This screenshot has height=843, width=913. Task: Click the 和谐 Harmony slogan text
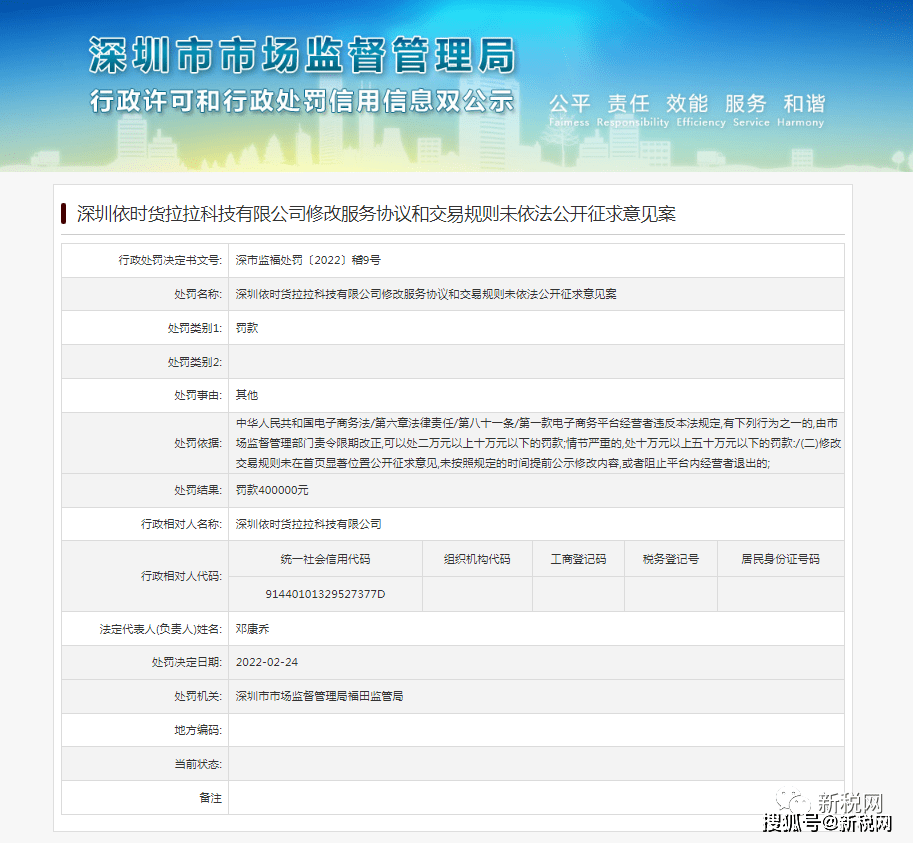(x=801, y=109)
